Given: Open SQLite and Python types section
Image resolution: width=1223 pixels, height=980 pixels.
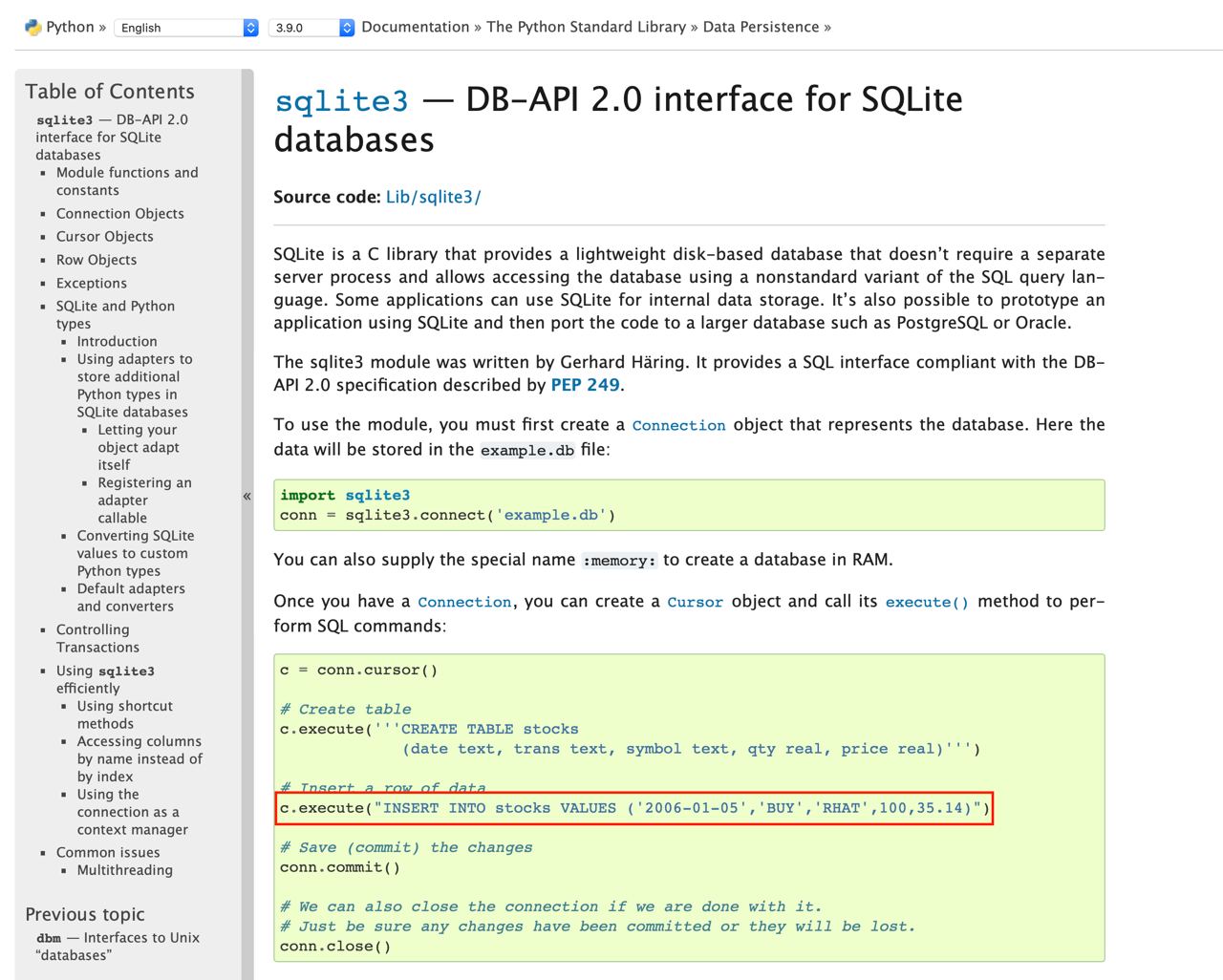Looking at the screenshot, I should 116,314.
